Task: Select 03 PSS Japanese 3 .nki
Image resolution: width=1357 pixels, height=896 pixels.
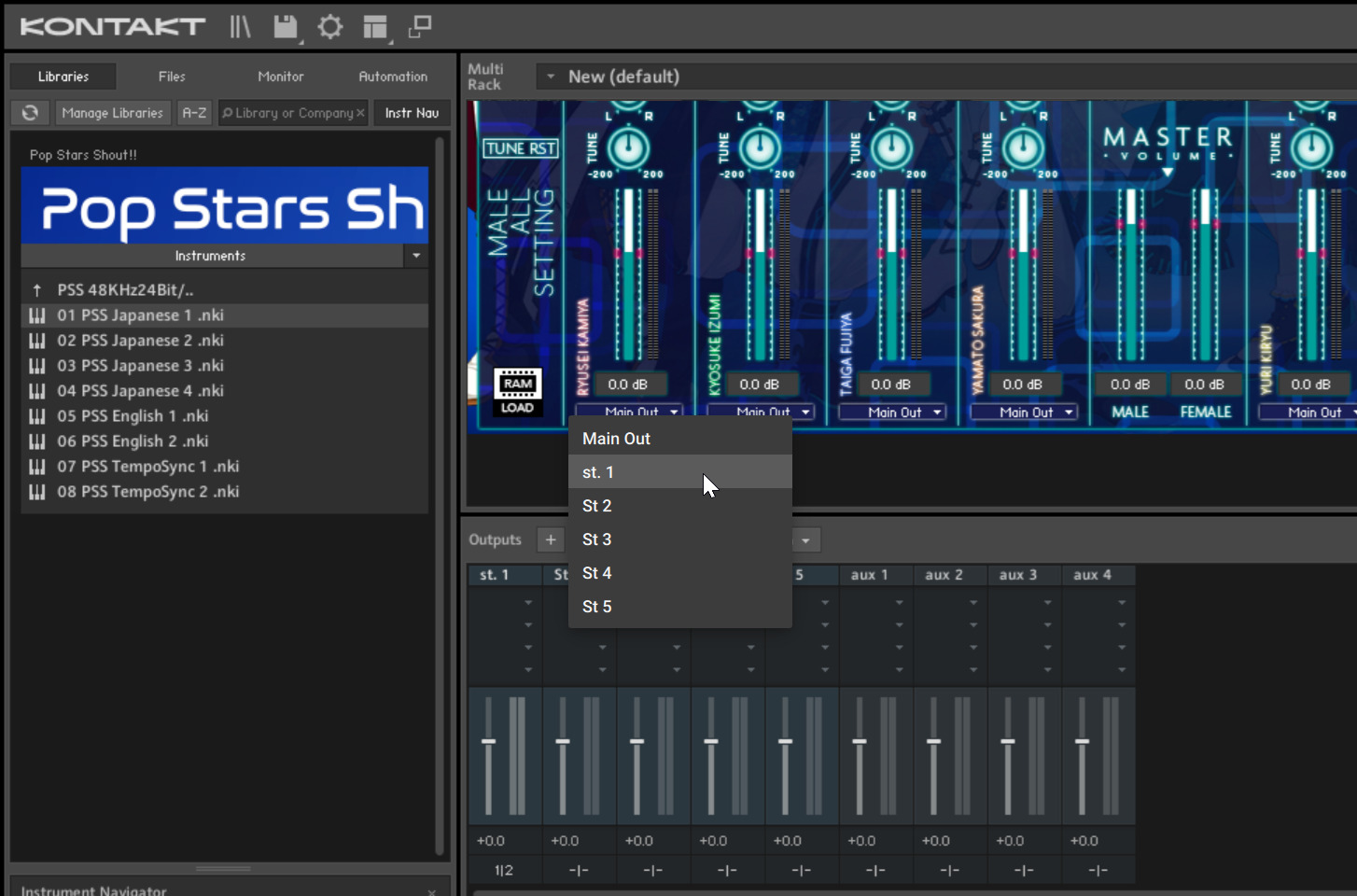Action: click(225, 366)
